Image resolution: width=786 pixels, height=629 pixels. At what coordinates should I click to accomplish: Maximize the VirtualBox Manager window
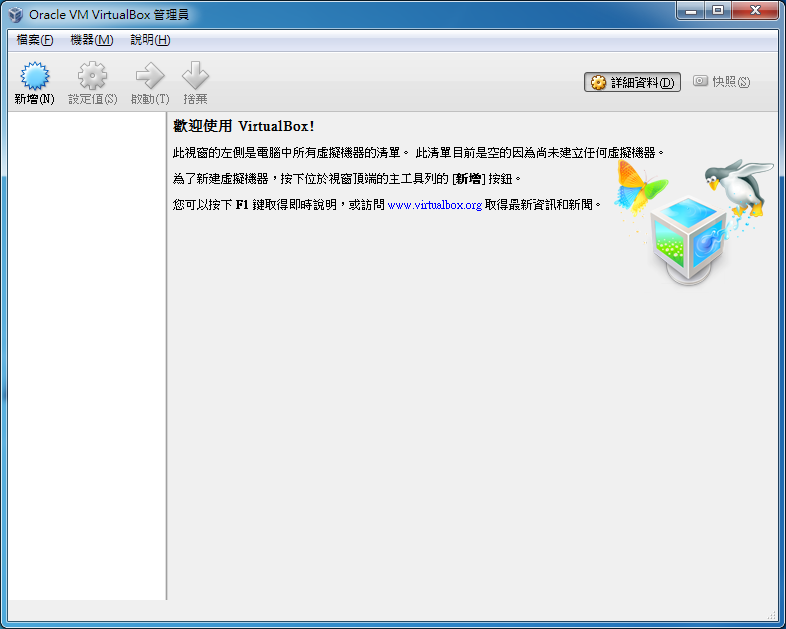point(718,11)
